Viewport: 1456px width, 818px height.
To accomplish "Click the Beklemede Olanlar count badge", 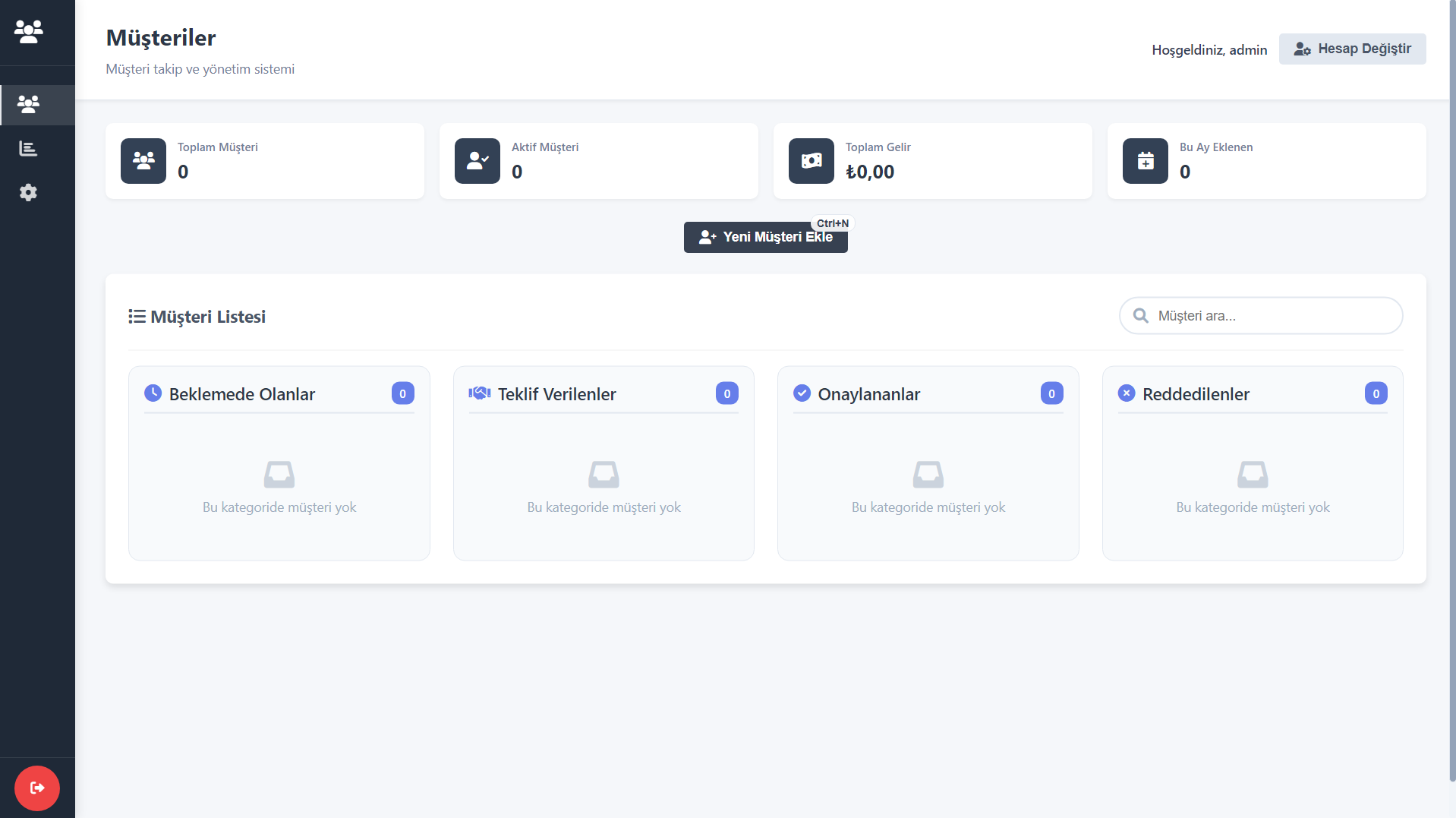I will [x=402, y=393].
